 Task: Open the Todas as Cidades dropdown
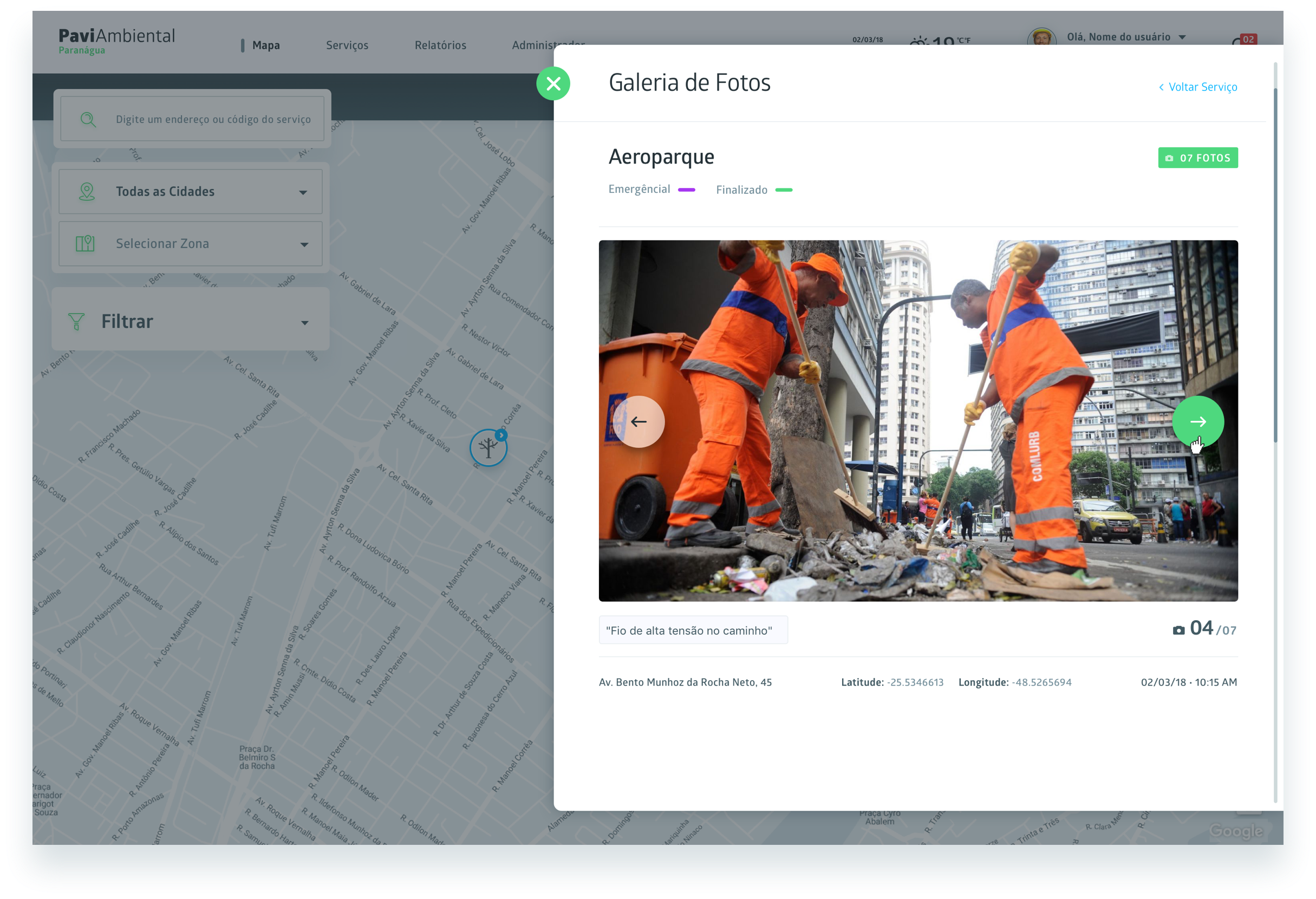(190, 191)
